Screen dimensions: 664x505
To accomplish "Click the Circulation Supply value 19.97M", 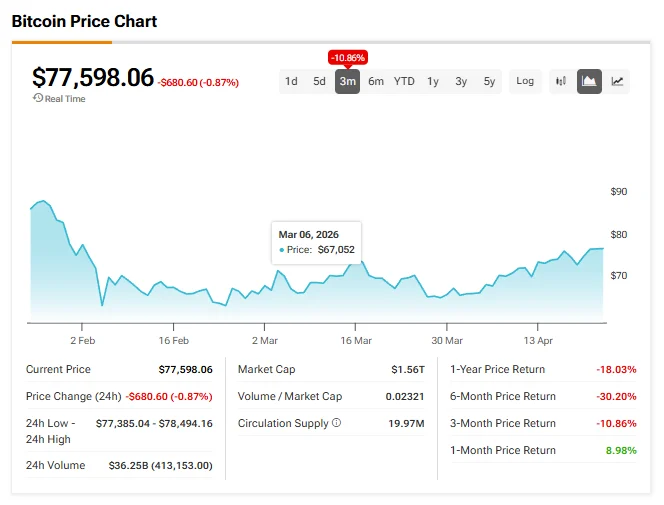I will [x=406, y=424].
